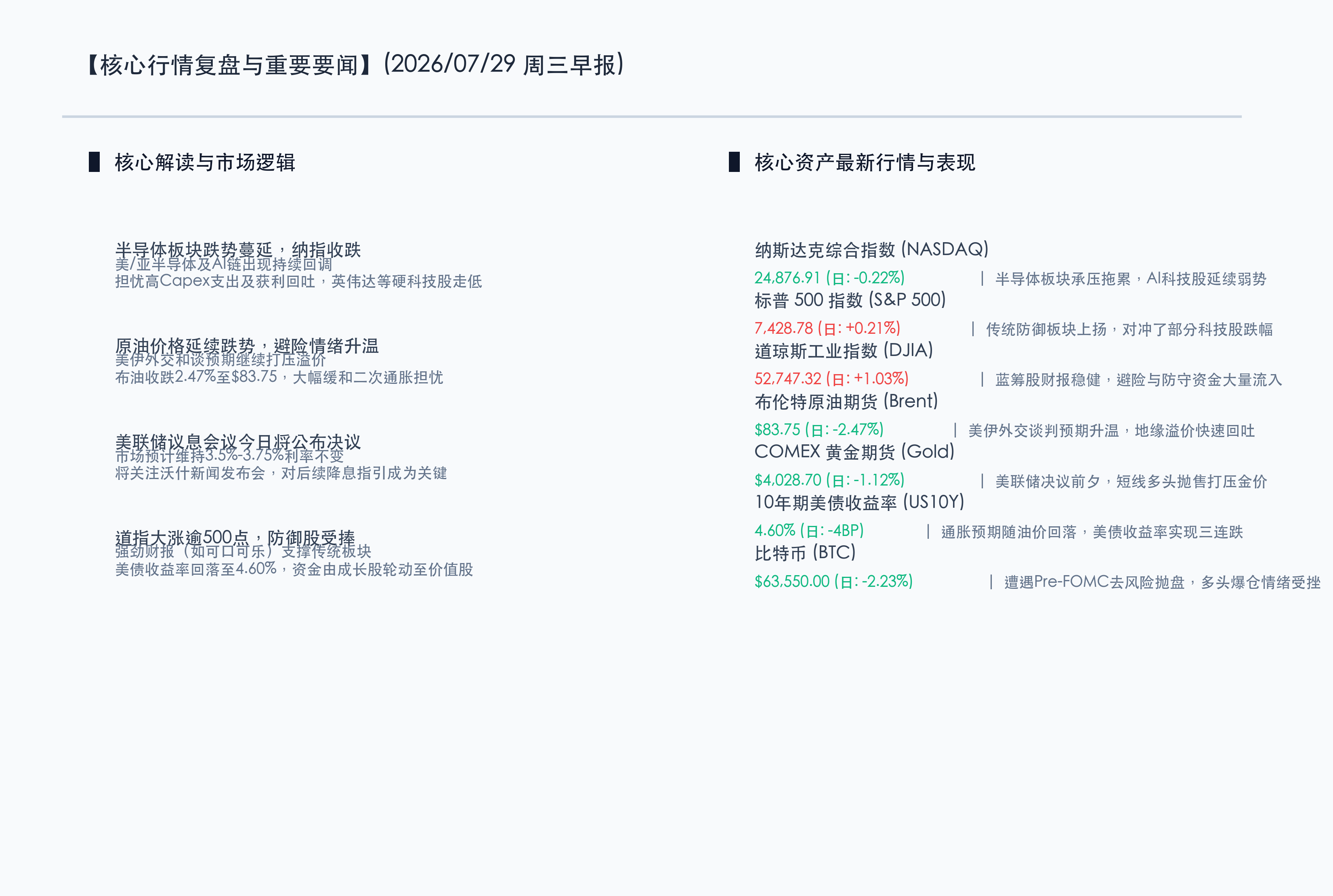Select the heading 核心资产最新行情与表现
The height and width of the screenshot is (896, 1333).
[865, 162]
